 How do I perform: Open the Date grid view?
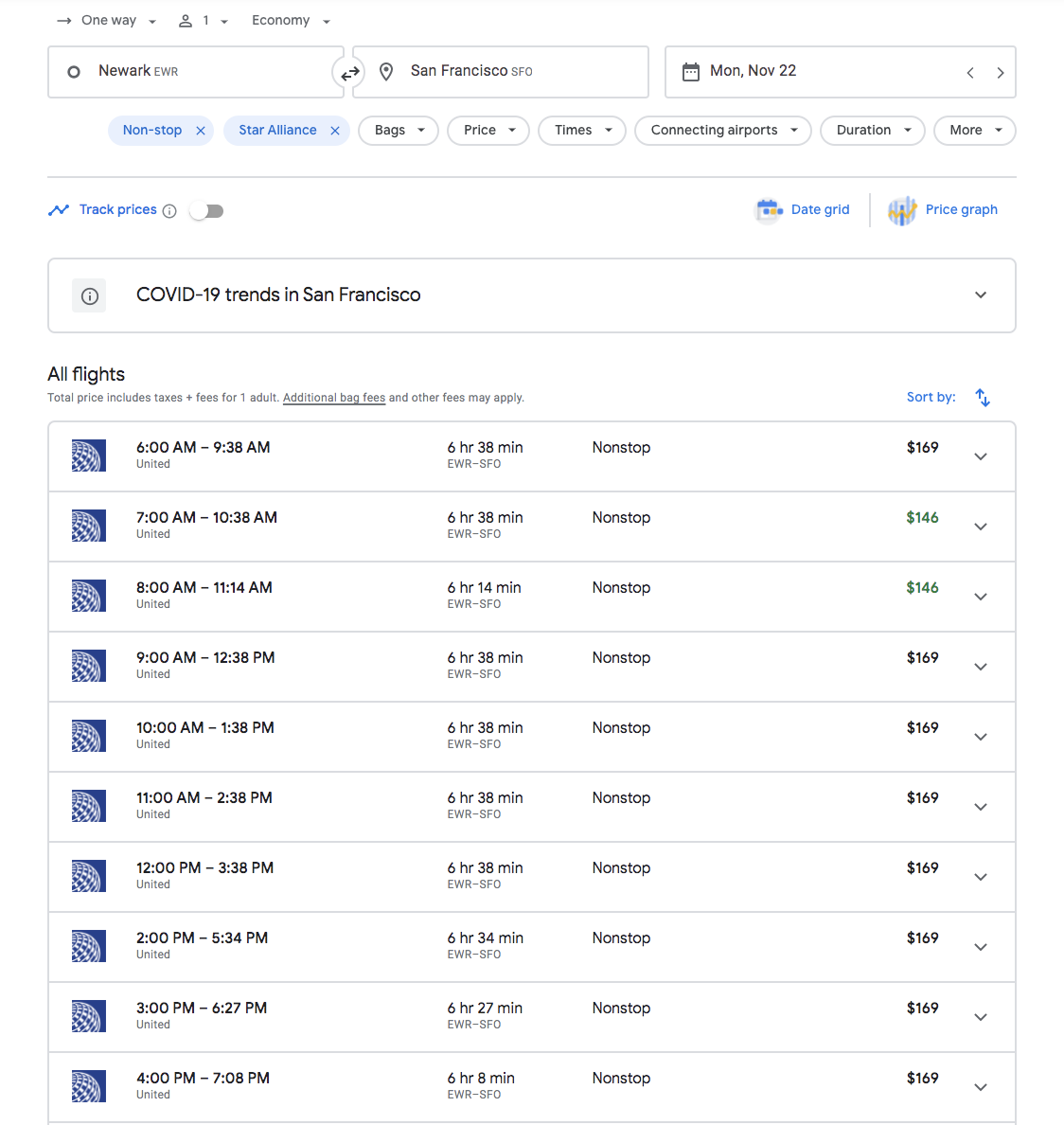tap(803, 209)
